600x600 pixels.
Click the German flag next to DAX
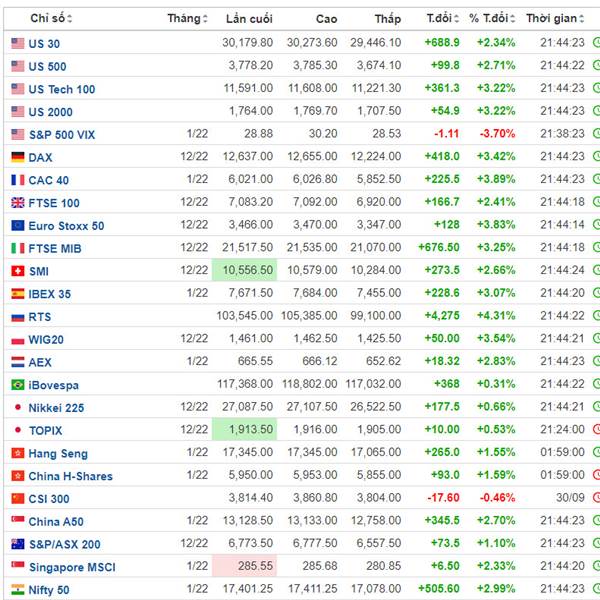click(x=18, y=157)
